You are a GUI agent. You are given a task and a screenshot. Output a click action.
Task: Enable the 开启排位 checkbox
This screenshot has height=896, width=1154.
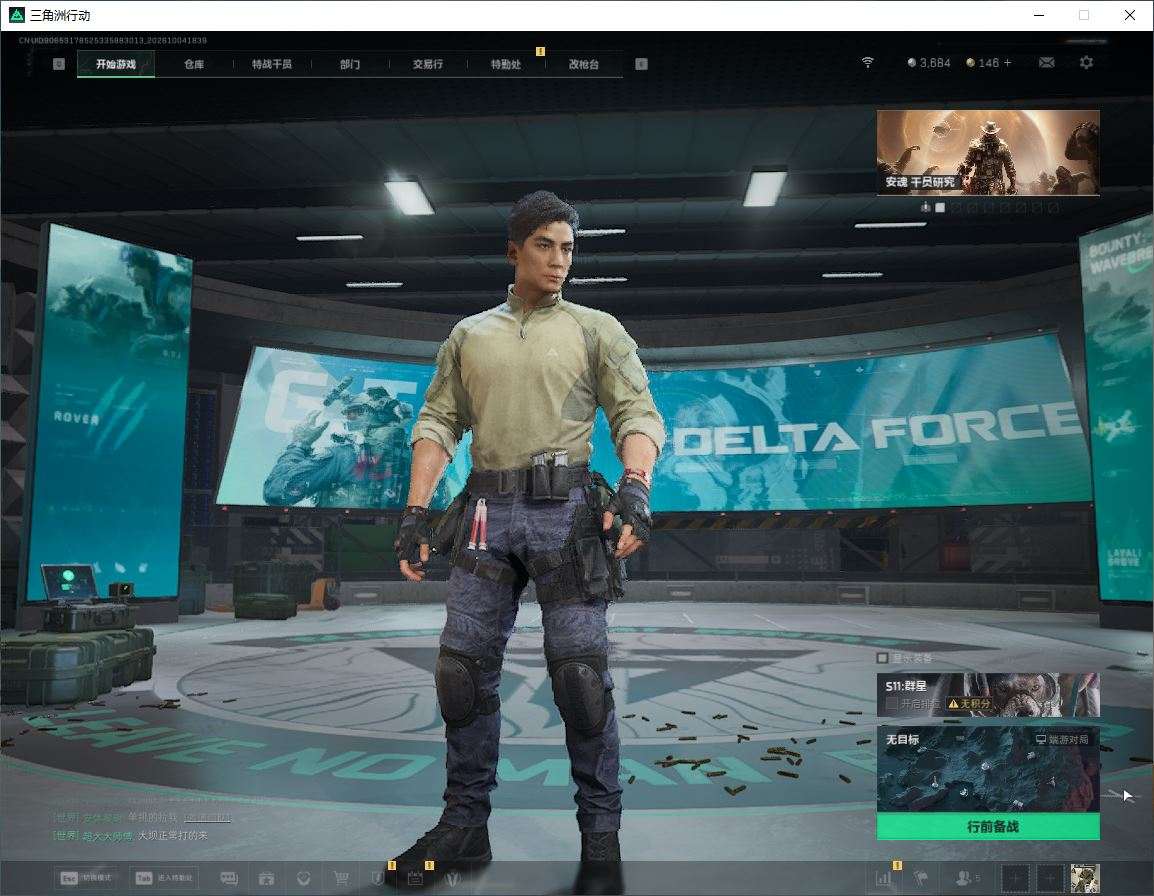point(892,704)
